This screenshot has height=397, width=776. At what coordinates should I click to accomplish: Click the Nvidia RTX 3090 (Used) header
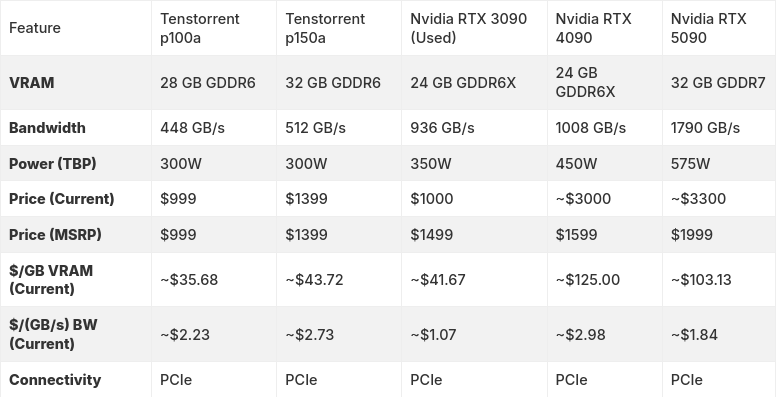click(468, 28)
